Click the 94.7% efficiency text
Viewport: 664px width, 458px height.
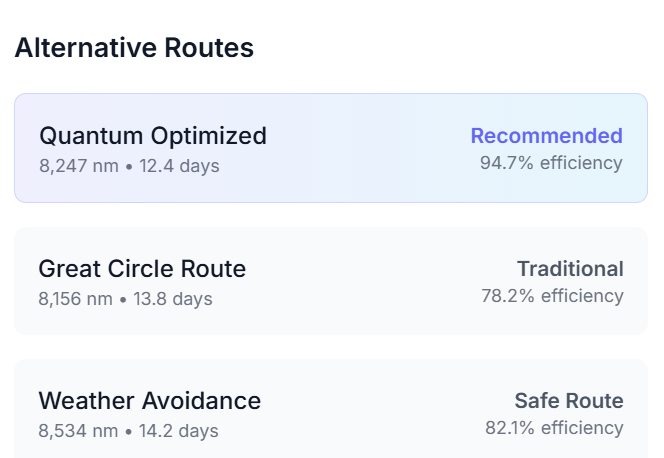tap(551, 163)
